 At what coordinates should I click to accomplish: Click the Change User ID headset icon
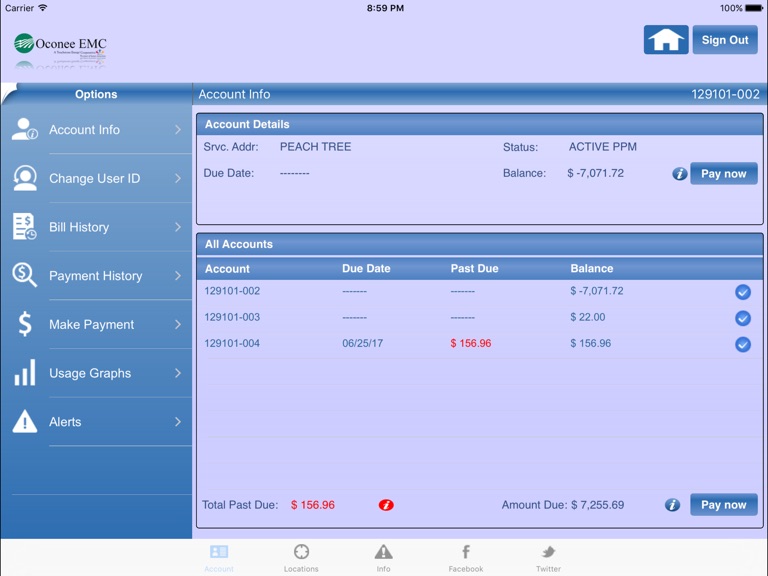click(24, 178)
